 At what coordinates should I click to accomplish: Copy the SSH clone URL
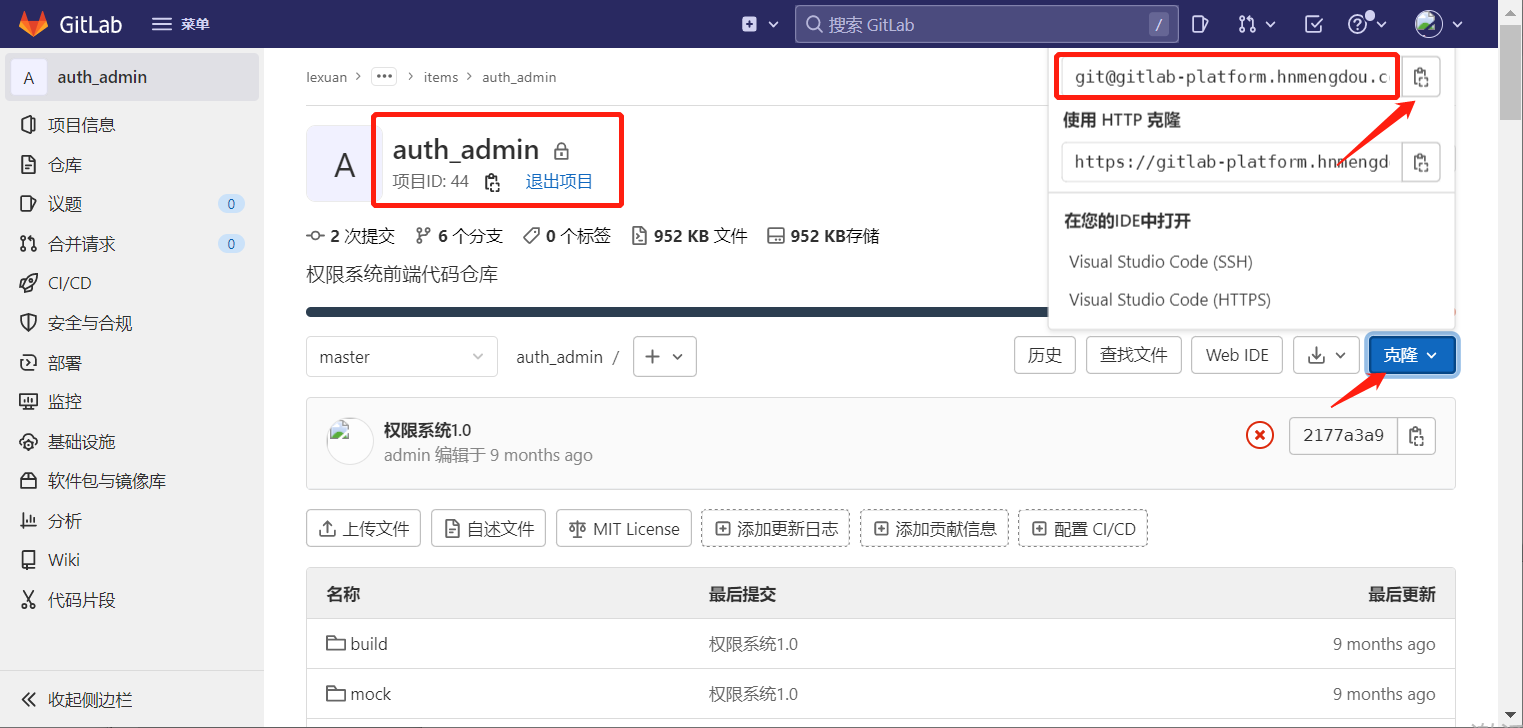point(1420,77)
